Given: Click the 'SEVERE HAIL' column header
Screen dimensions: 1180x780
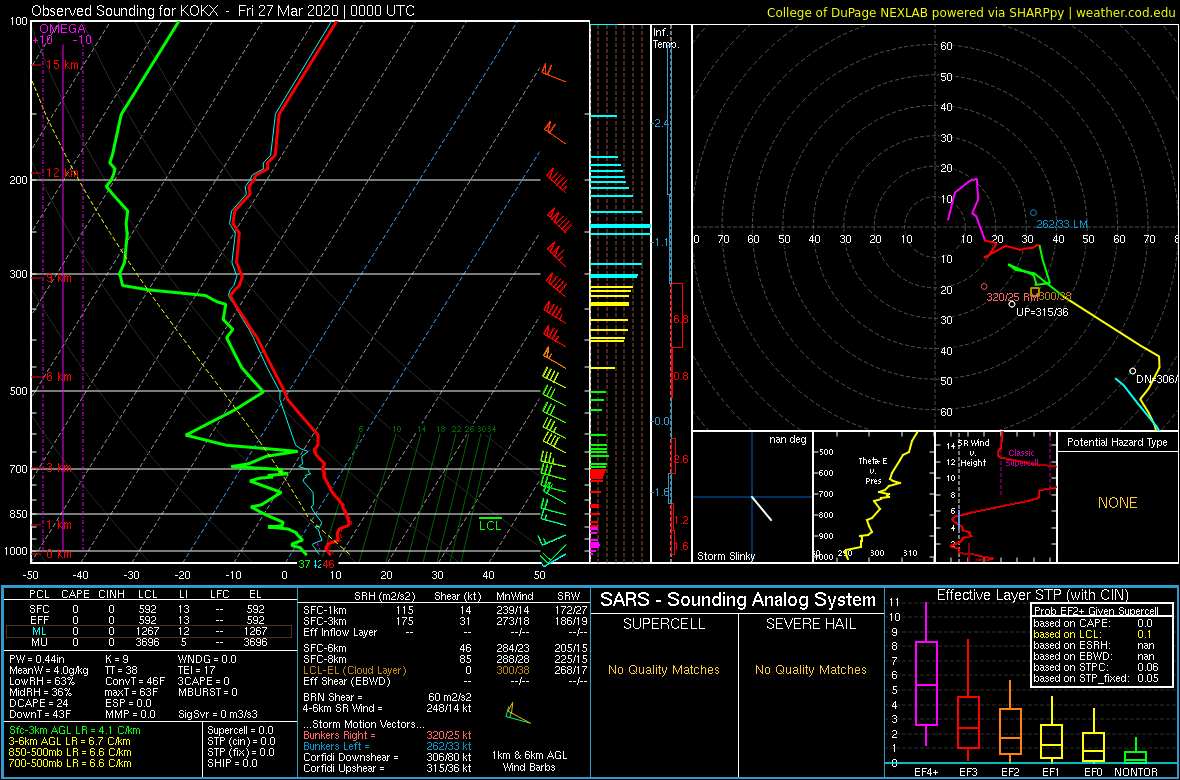Looking at the screenshot, I should click(x=811, y=625).
